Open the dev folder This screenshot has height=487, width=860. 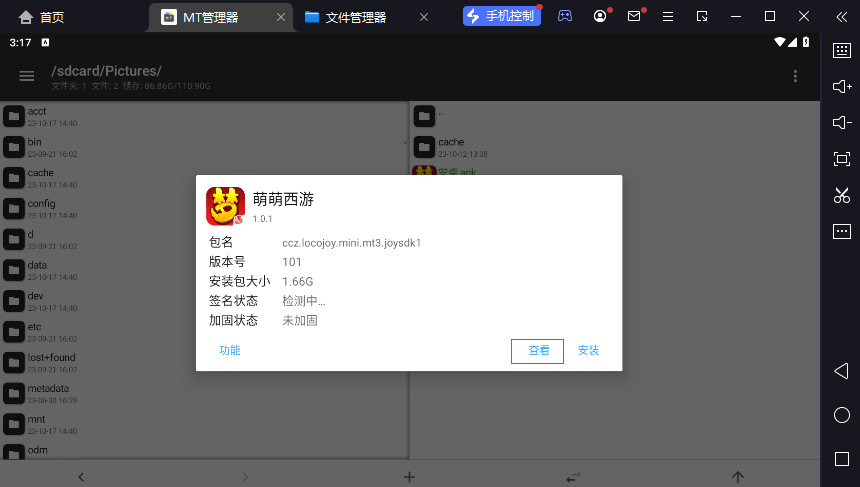point(204,301)
